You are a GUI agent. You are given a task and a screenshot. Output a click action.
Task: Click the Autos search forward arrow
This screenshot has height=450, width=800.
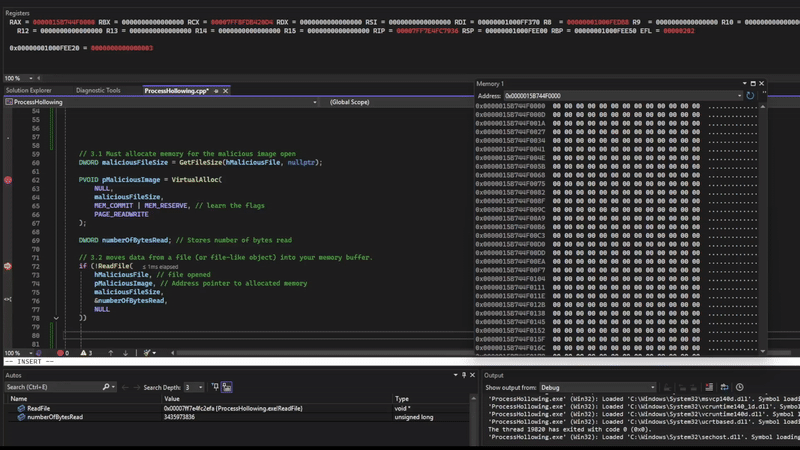136,387
